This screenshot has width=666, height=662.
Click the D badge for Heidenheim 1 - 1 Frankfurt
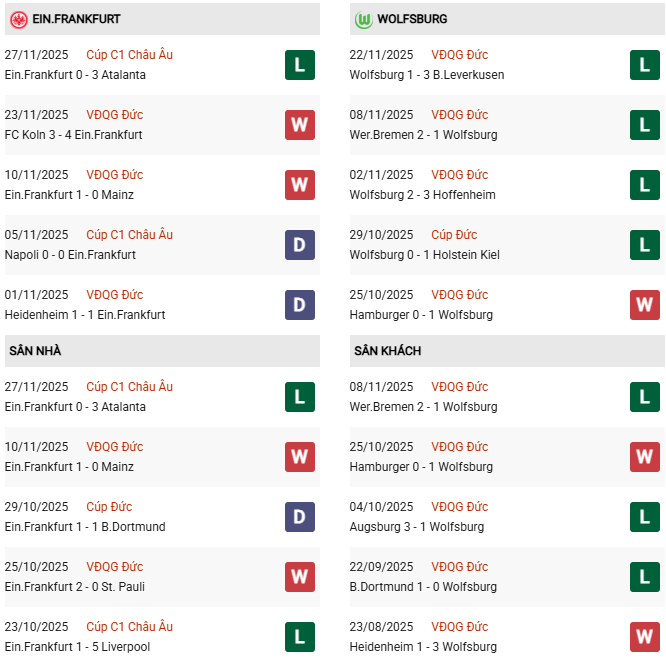click(x=299, y=305)
